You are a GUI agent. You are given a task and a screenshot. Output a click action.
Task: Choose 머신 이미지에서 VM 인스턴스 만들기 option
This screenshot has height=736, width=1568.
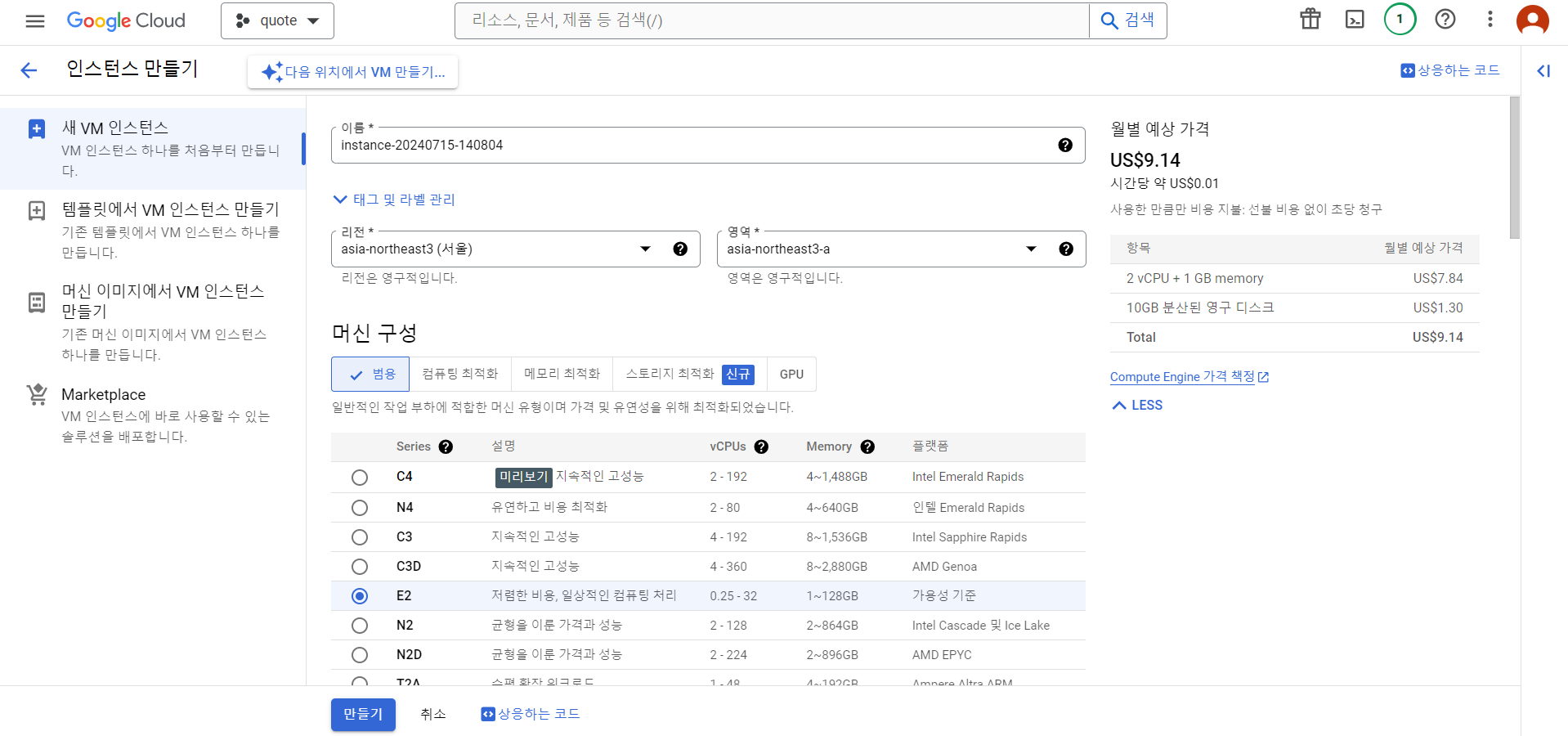pos(153,322)
